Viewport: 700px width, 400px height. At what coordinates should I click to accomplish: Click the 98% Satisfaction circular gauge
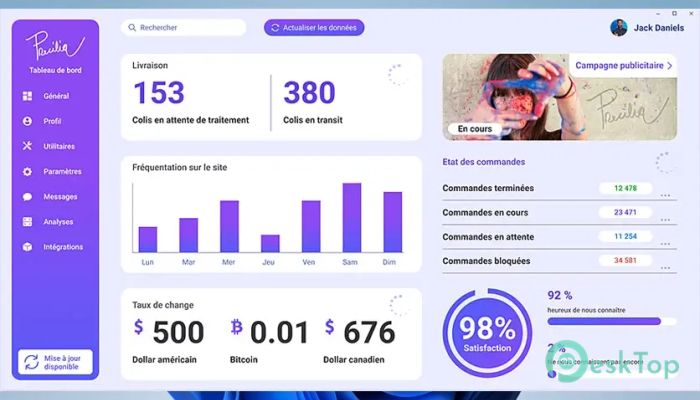pos(487,333)
